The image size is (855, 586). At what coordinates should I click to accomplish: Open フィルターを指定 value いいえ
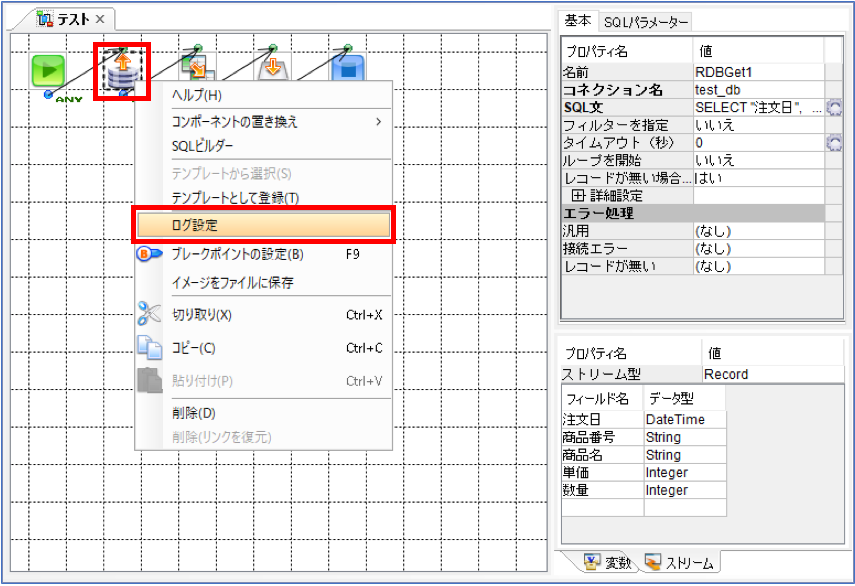(x=759, y=125)
